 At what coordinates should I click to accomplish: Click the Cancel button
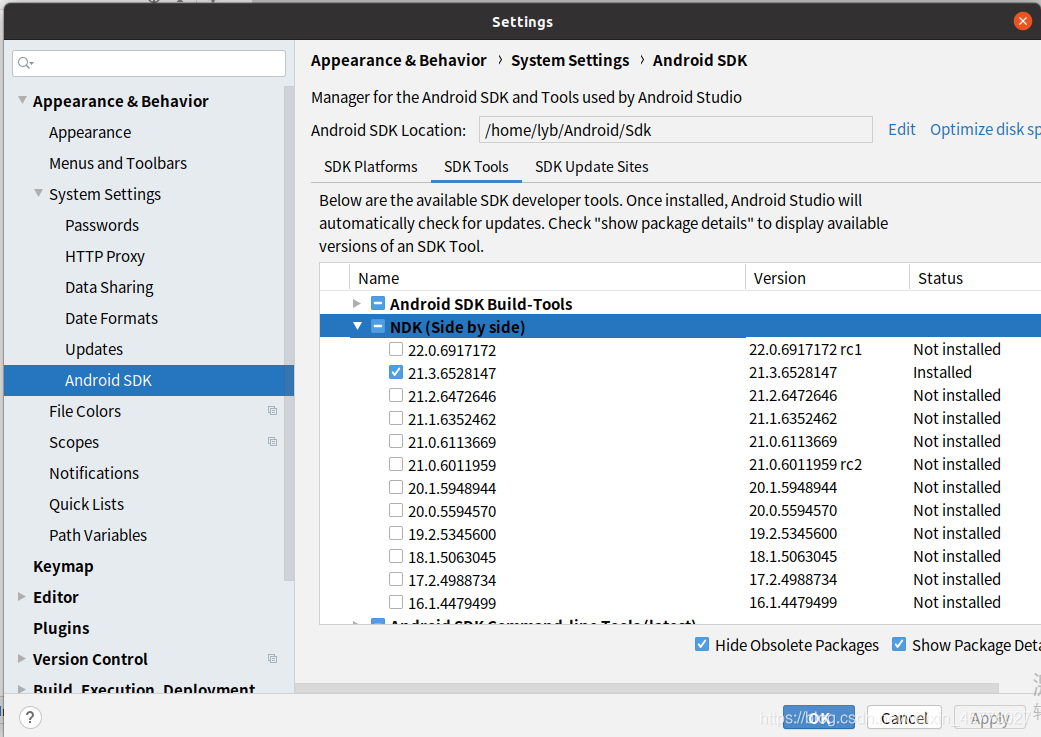point(904,718)
